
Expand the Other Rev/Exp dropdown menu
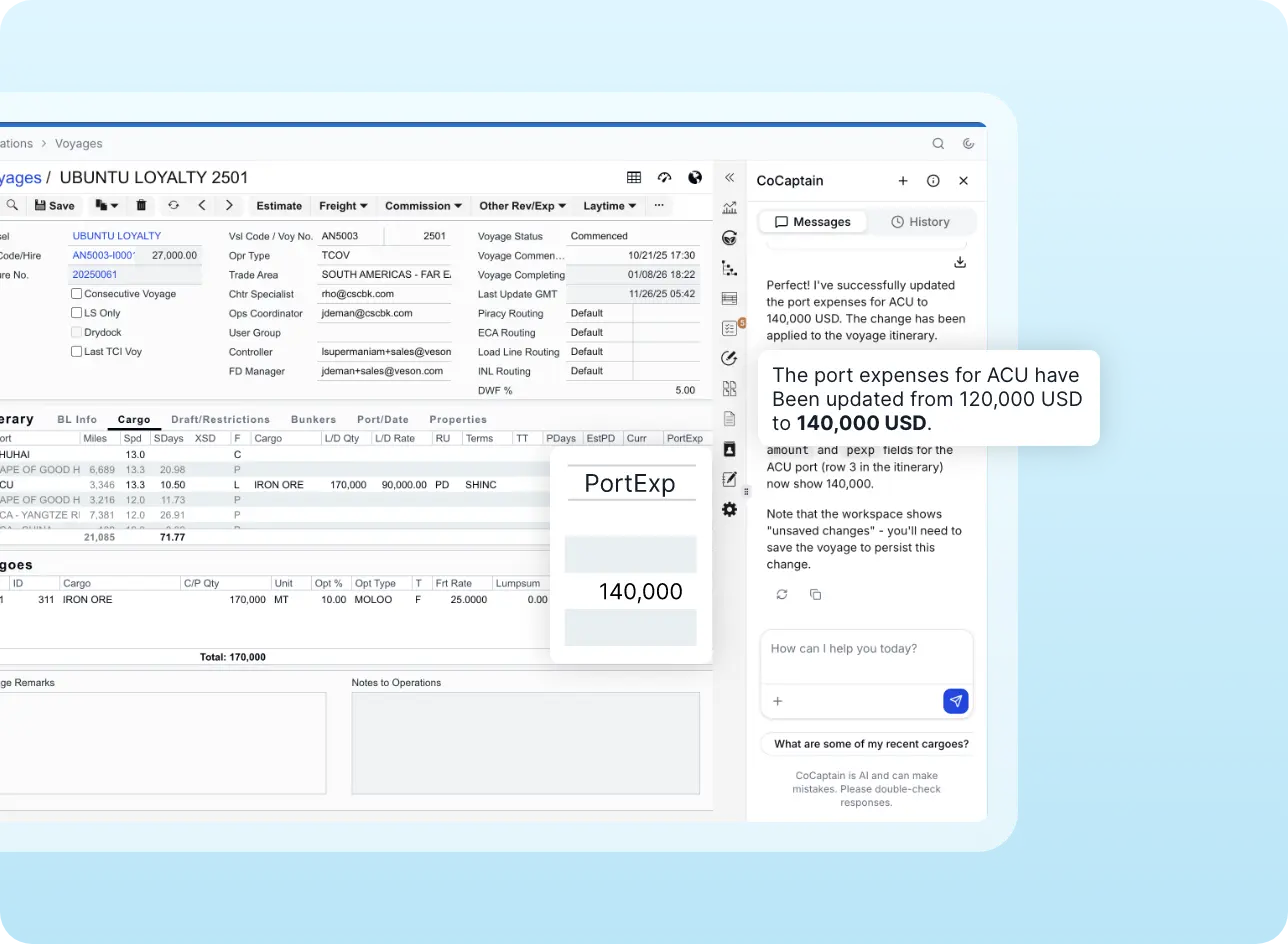tap(522, 206)
